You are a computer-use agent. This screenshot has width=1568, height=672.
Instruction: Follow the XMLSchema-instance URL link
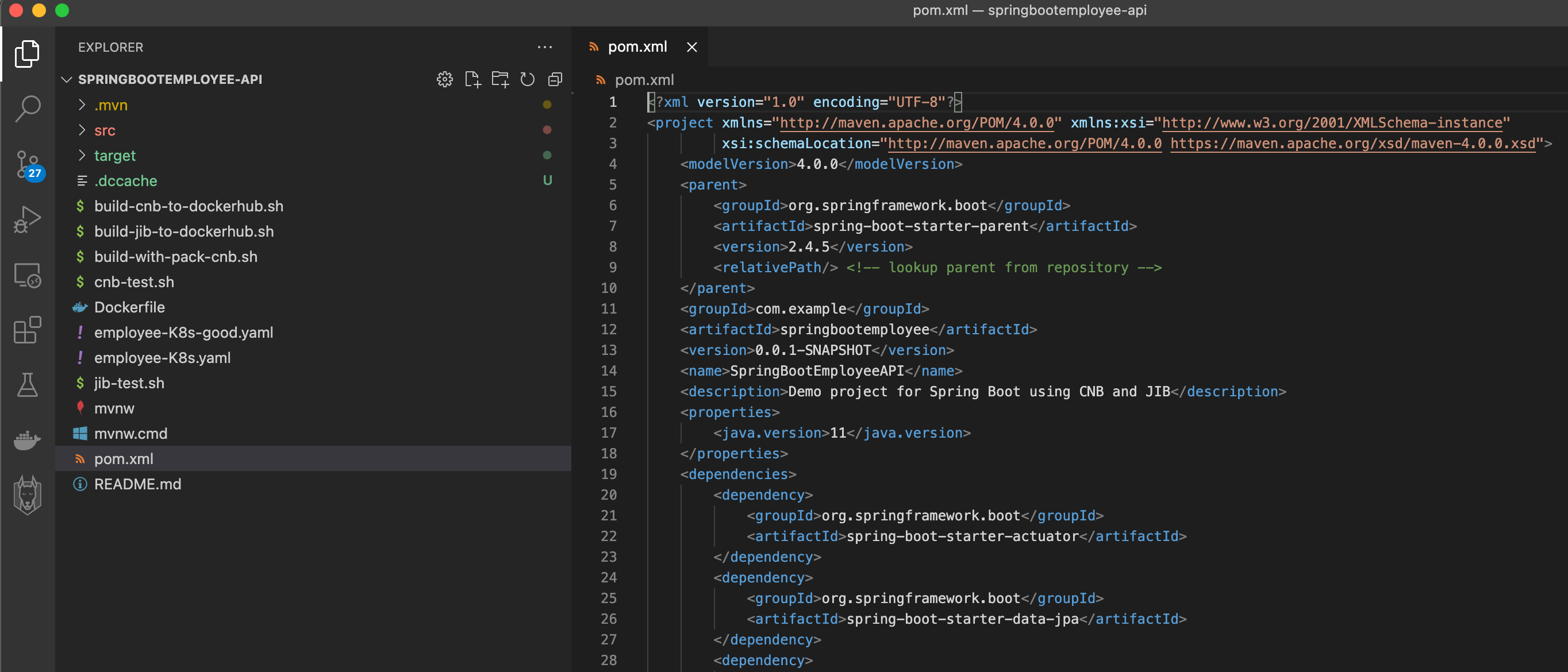1332,123
